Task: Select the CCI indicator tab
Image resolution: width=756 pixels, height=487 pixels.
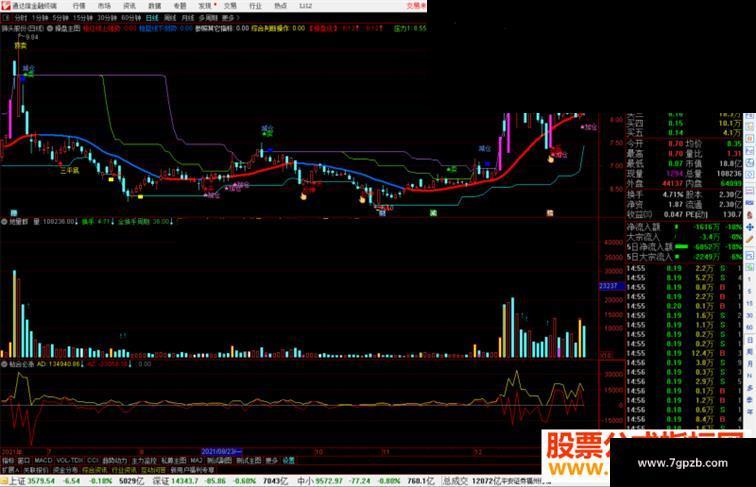Action: 93,461
